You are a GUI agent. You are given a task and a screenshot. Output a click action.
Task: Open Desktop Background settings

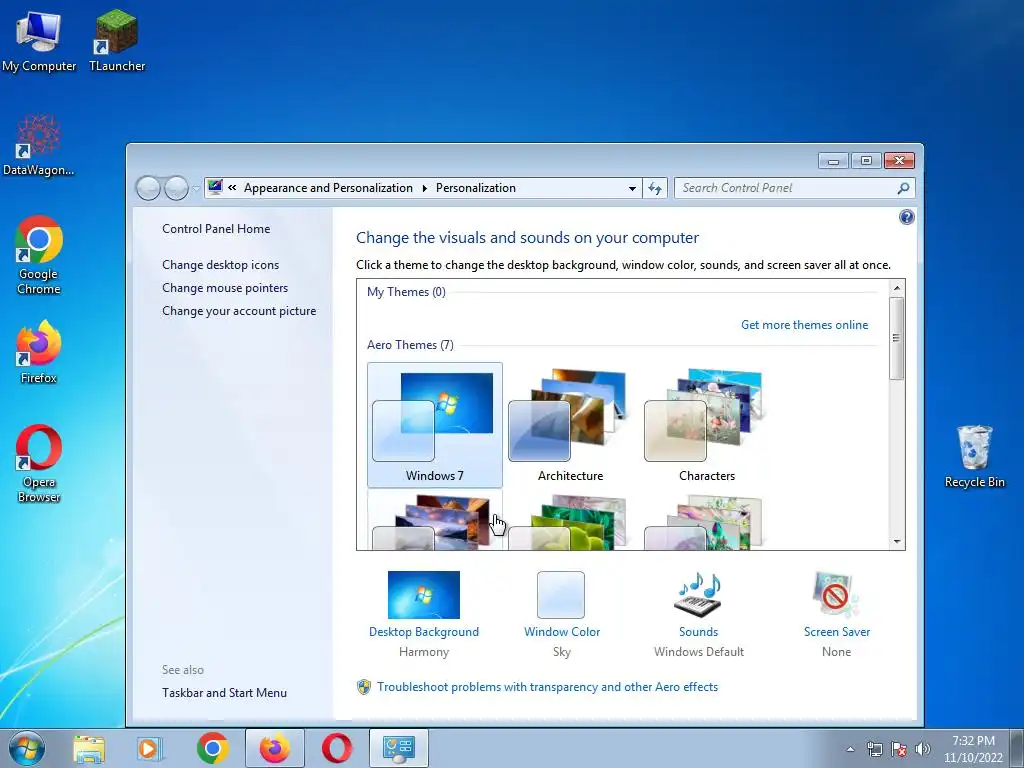(424, 615)
